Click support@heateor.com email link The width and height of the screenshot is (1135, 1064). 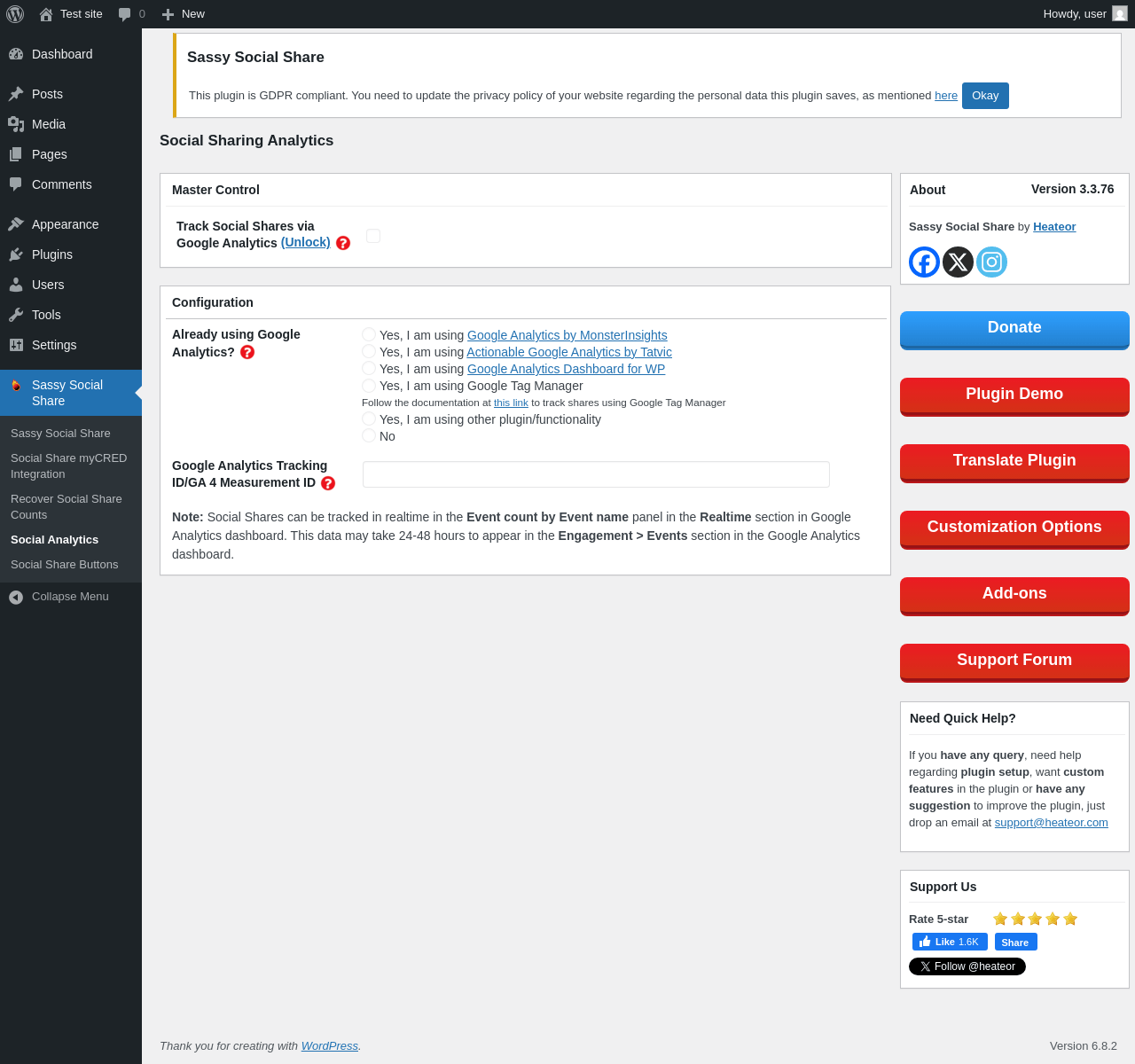(1051, 823)
